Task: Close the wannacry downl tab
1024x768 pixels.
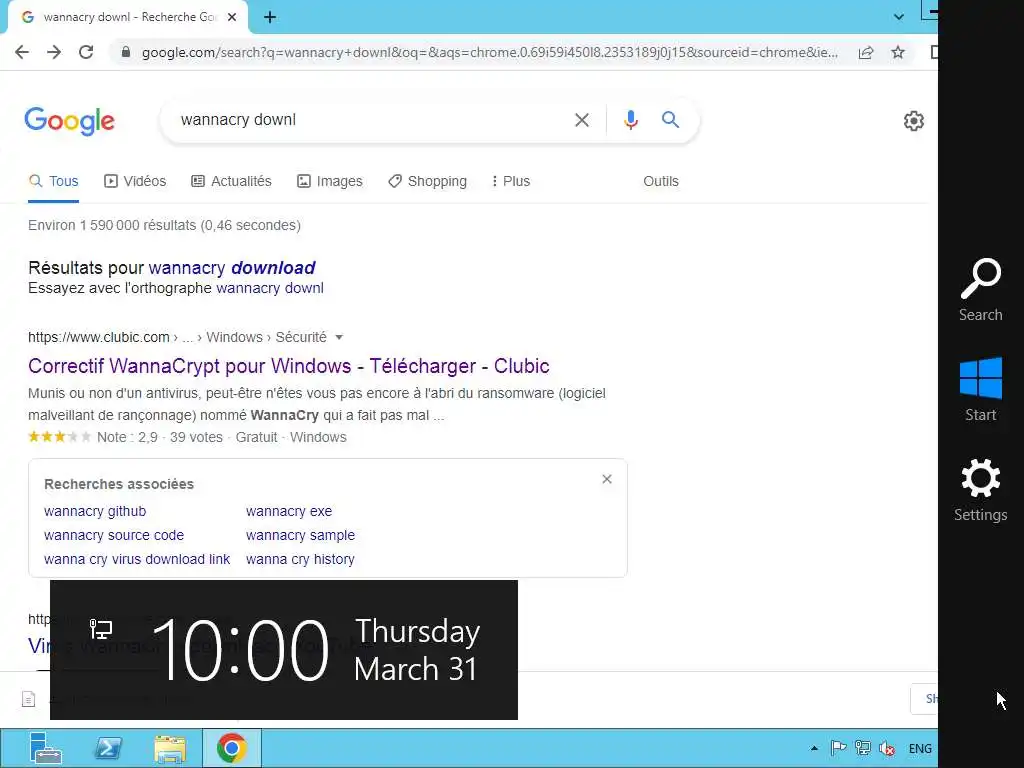Action: (x=232, y=18)
